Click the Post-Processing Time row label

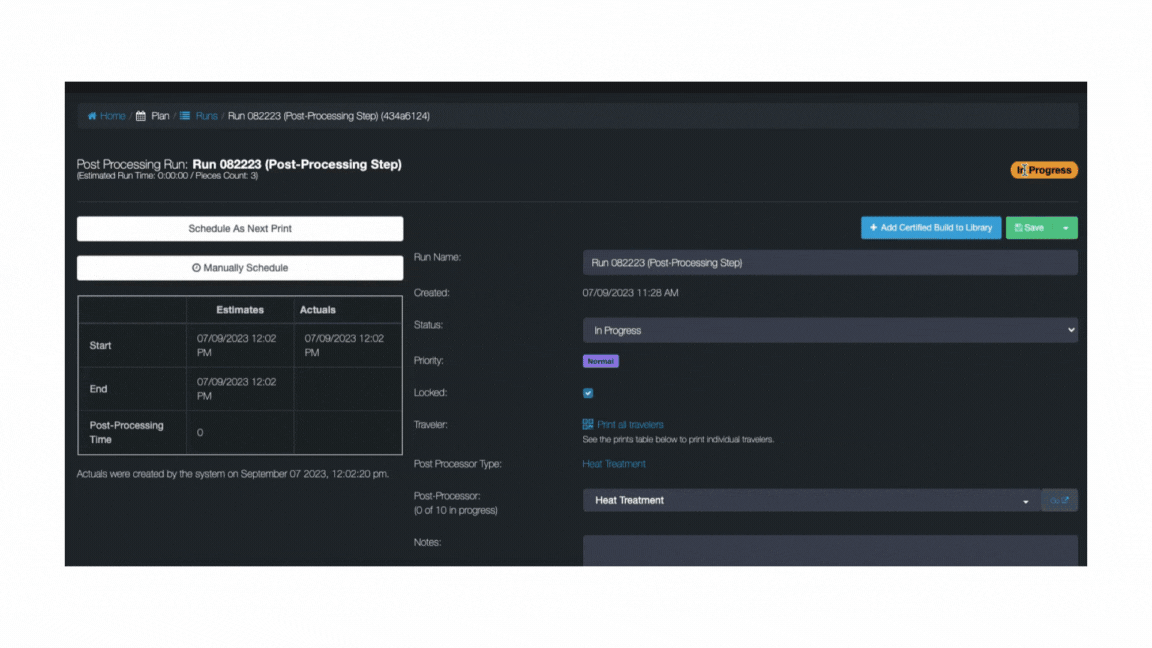126,433
